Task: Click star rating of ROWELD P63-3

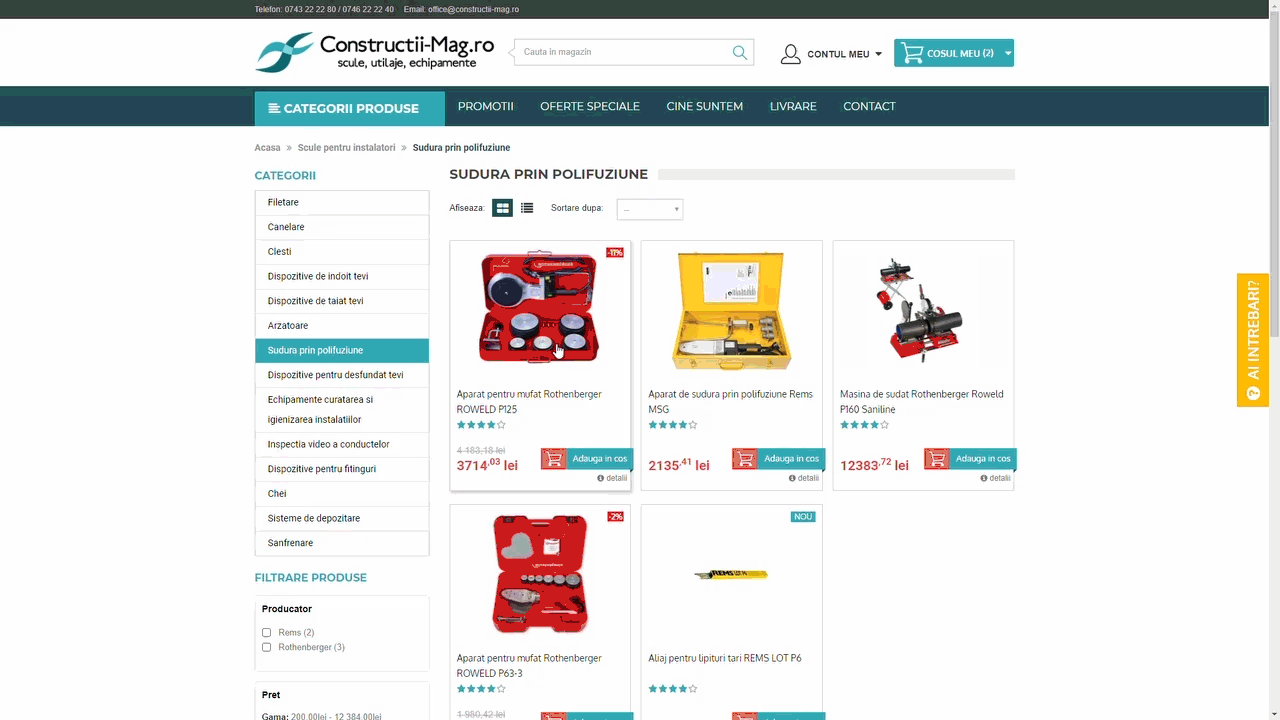Action: click(481, 689)
